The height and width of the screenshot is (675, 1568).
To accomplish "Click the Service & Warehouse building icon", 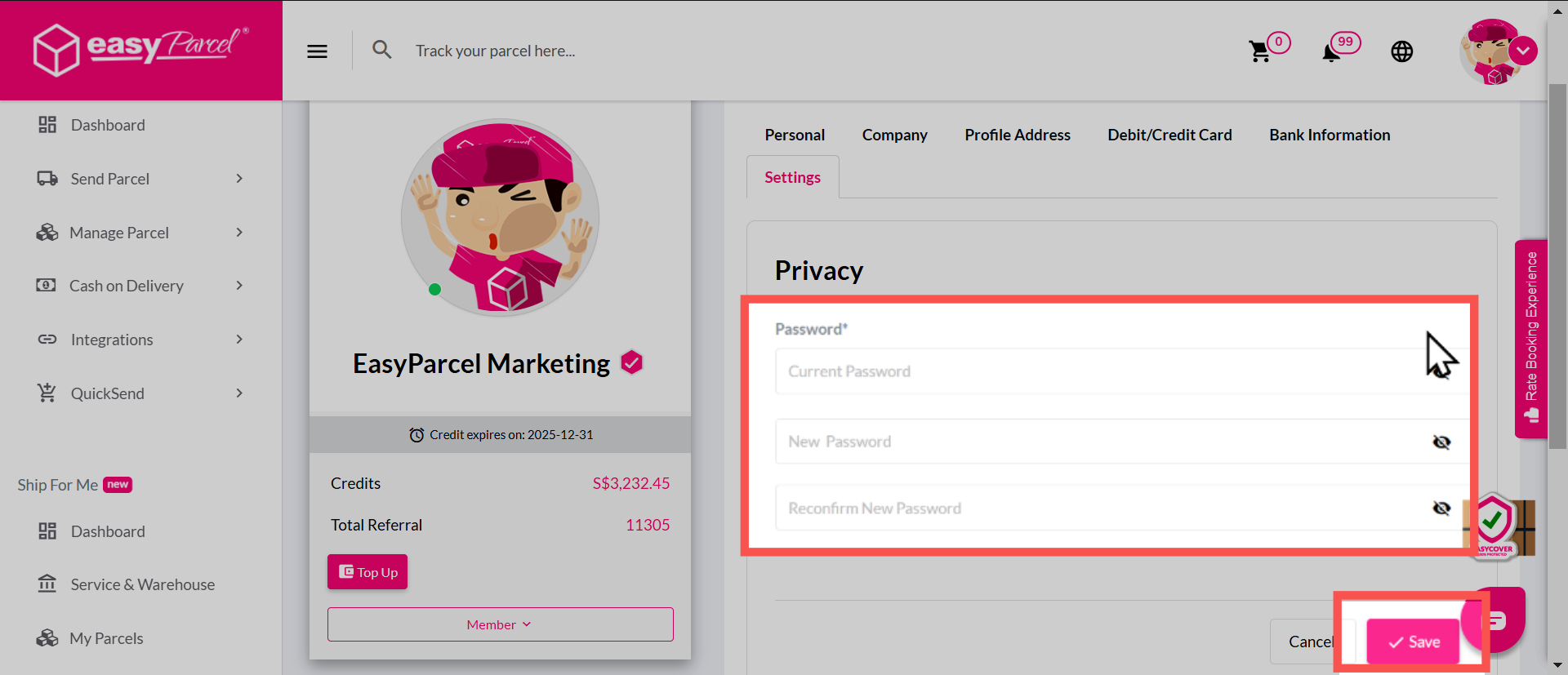I will (x=47, y=584).
